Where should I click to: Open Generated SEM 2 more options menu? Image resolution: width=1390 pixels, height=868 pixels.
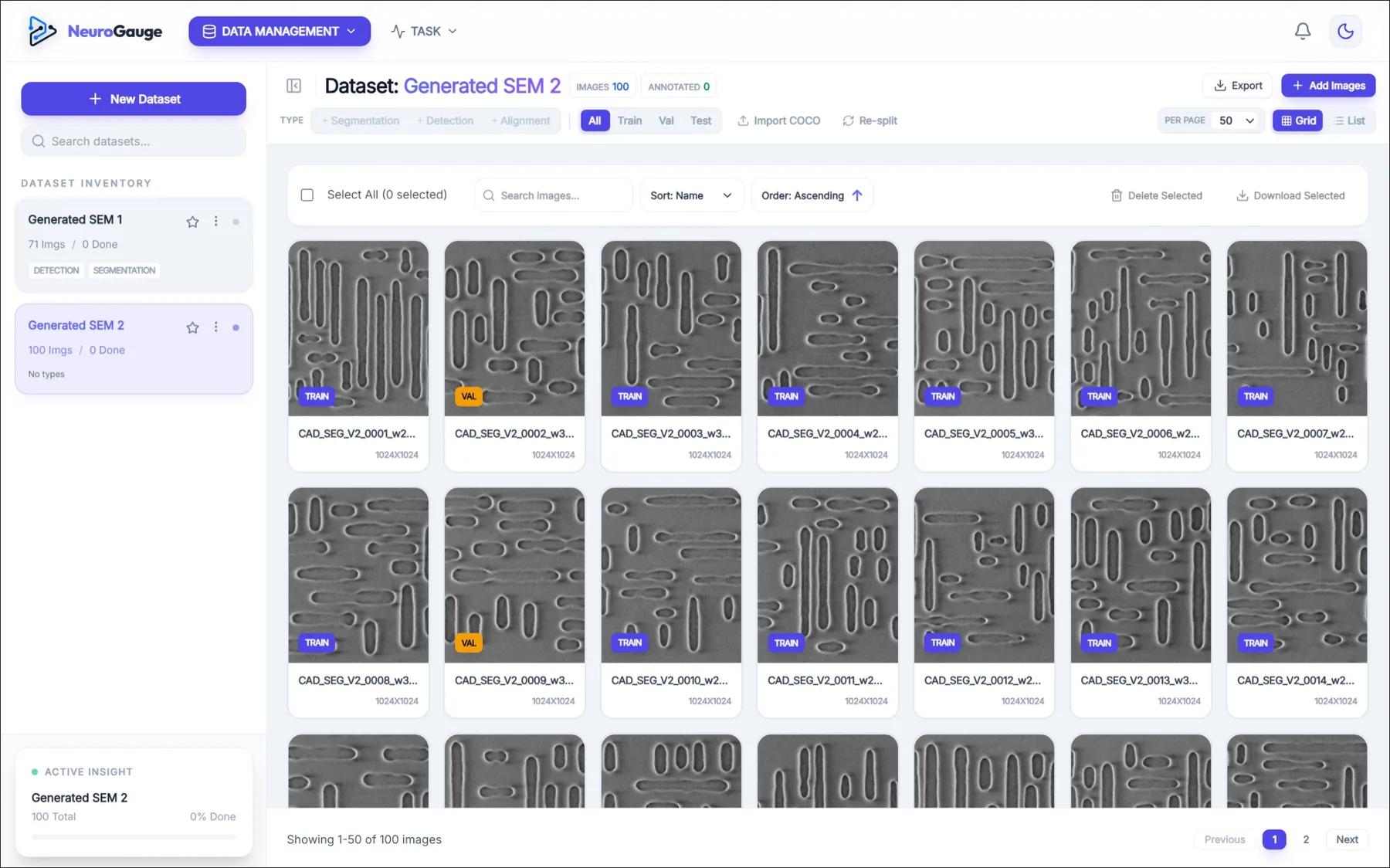pos(215,327)
